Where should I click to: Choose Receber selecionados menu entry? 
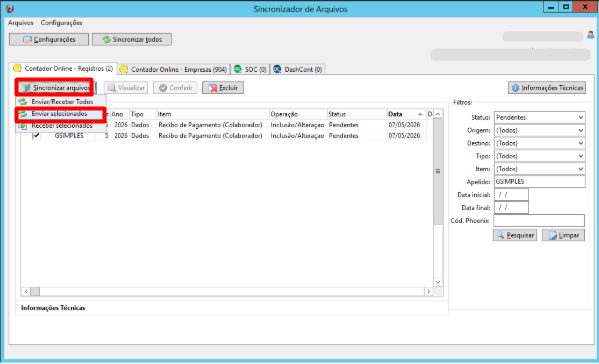click(61, 126)
